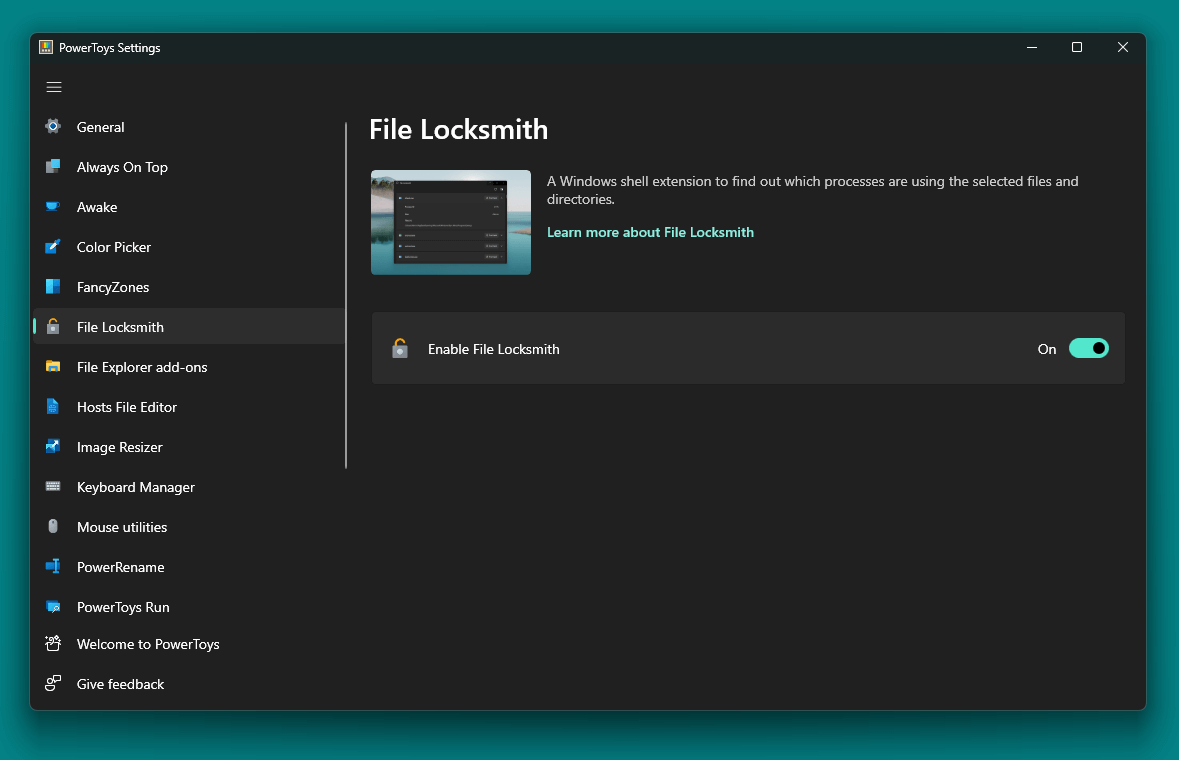Click the Windows shell extension description text
Viewport: 1179px width, 760px height.
point(813,190)
